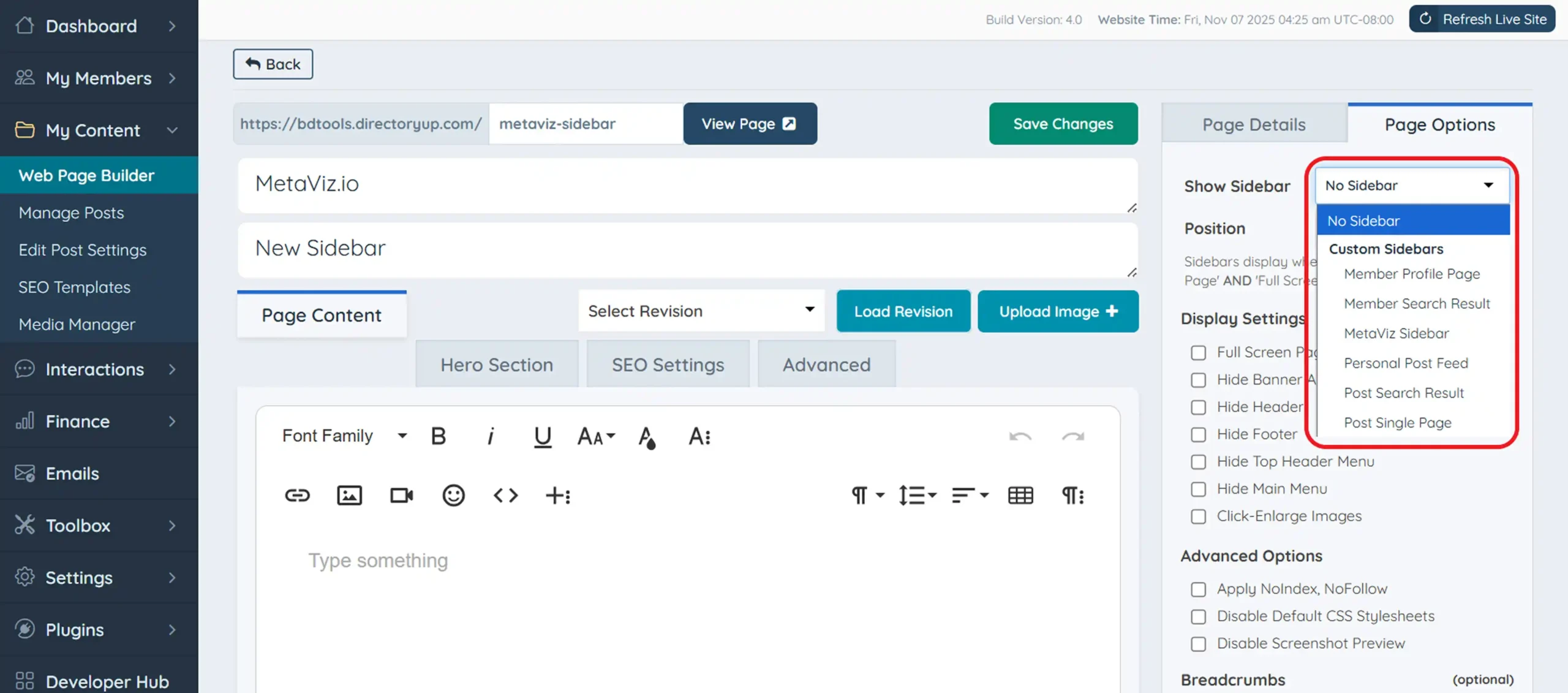Click the metaviz-sidebar URL slug field
1568x693 pixels.
(x=585, y=124)
